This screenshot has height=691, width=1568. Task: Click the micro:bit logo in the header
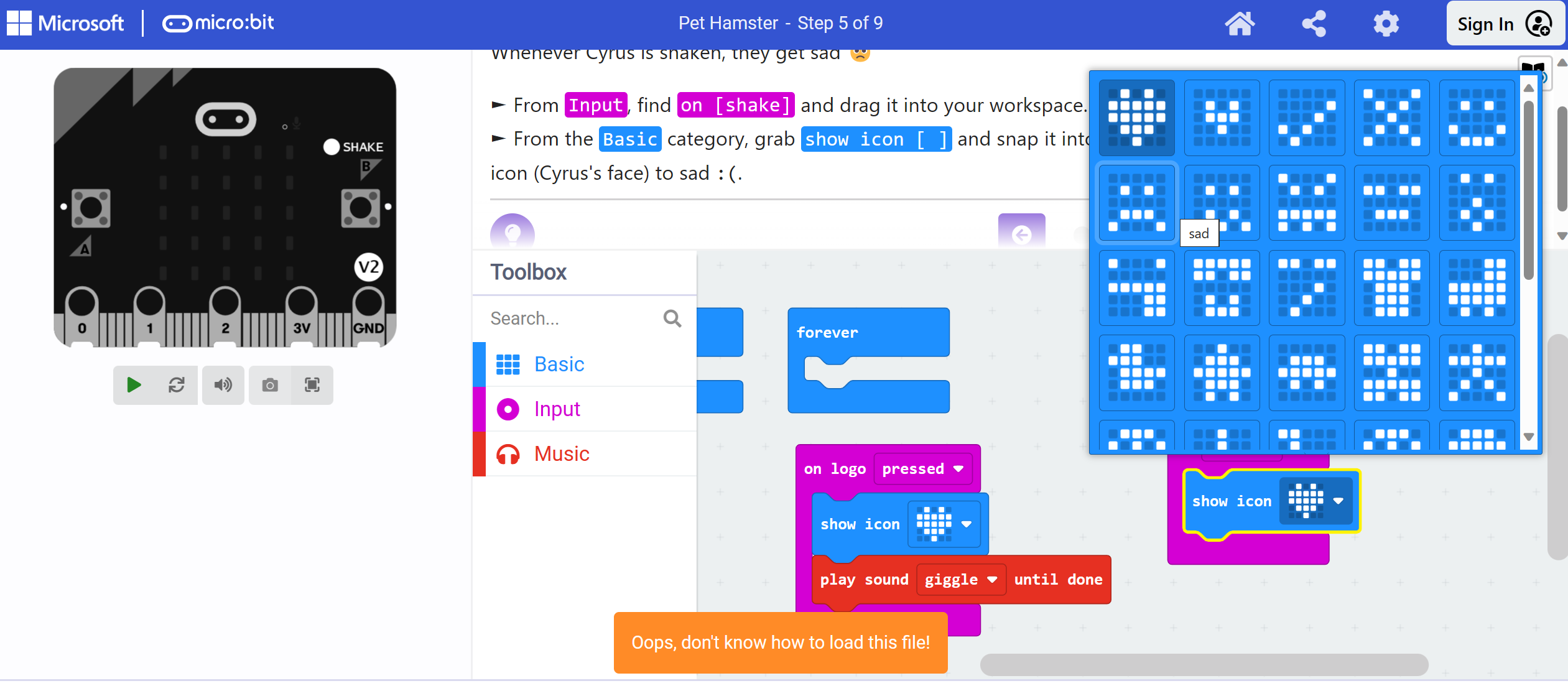[216, 22]
